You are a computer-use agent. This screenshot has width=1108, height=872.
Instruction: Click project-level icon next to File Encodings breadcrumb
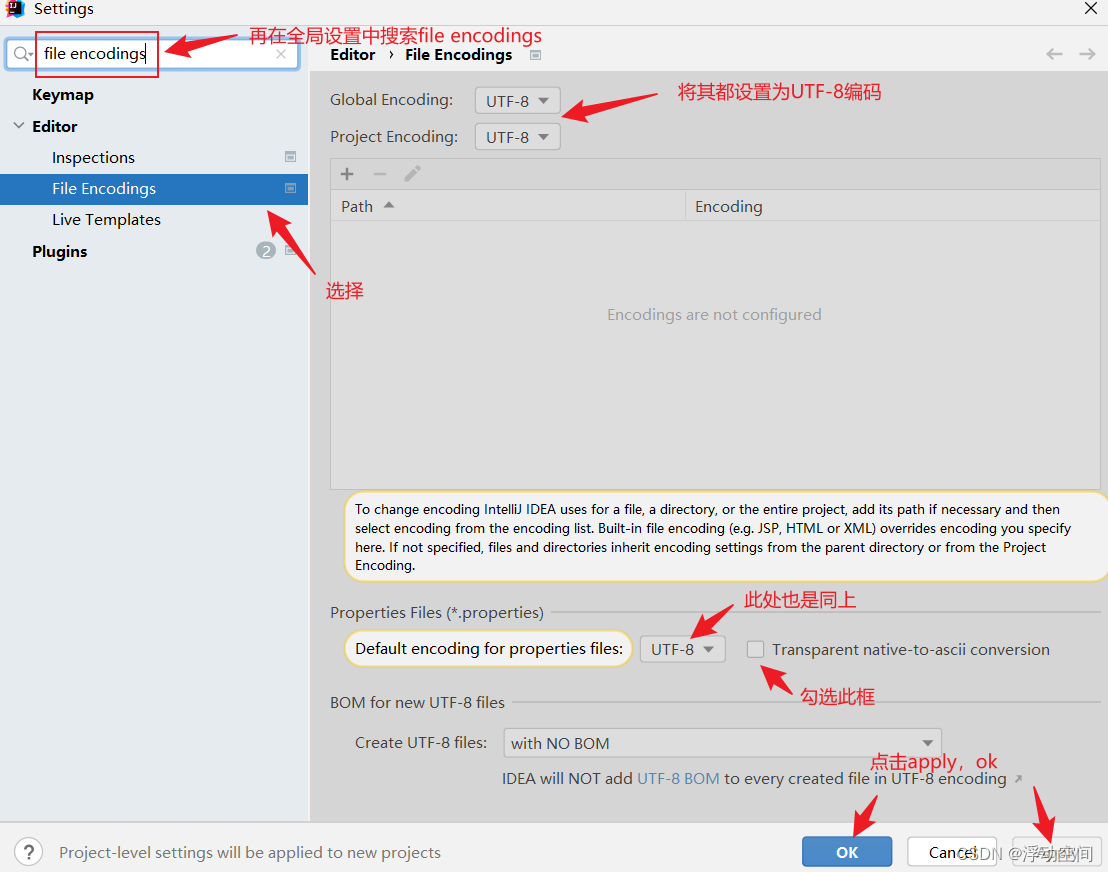click(x=536, y=55)
